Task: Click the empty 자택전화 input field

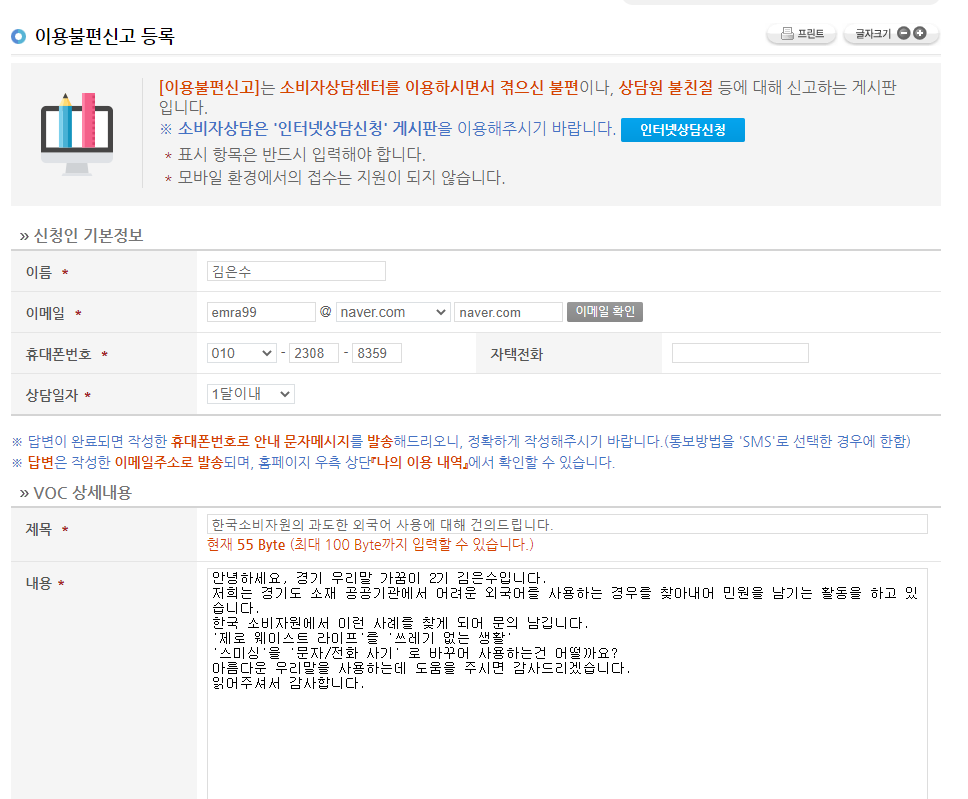Action: click(739, 353)
